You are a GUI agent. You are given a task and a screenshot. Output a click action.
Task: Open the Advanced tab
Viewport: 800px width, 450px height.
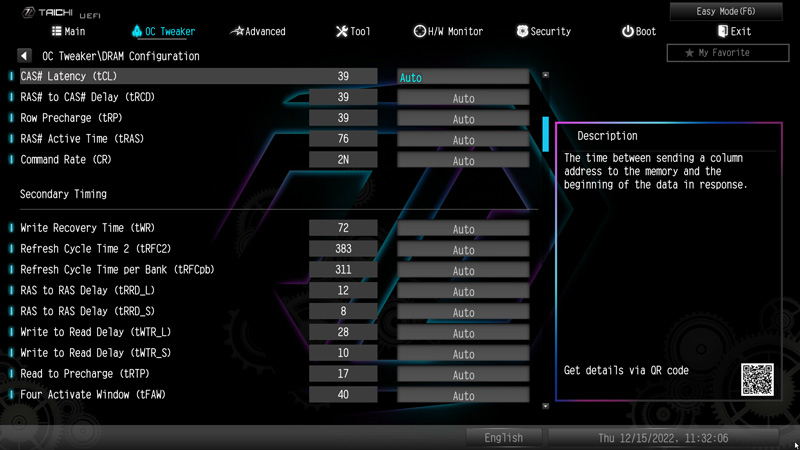[x=258, y=32]
